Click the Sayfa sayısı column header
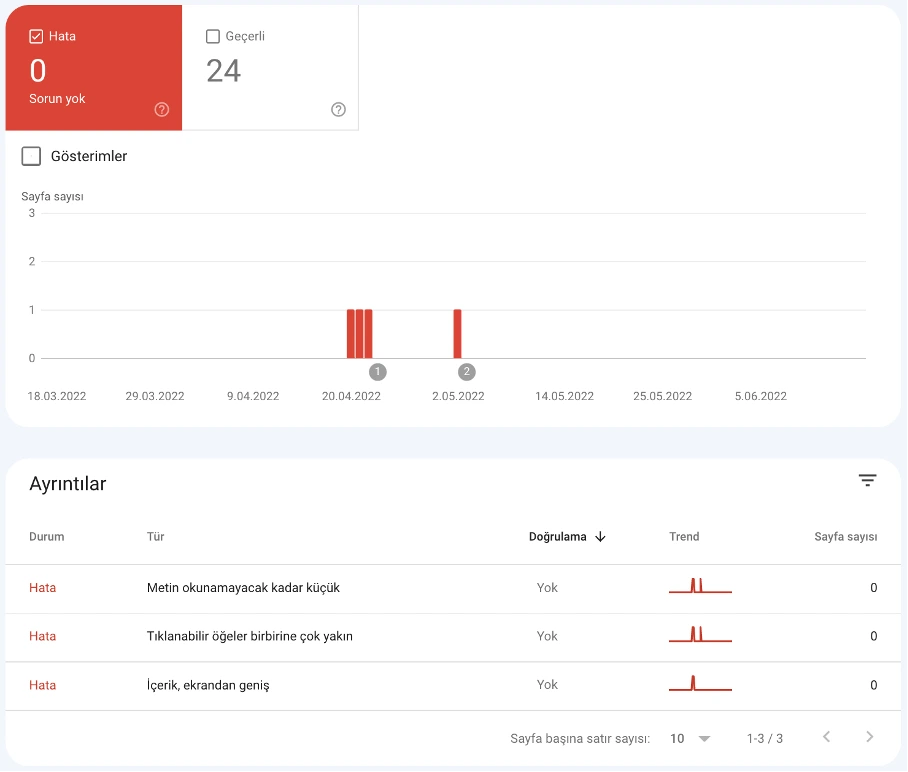The height and width of the screenshot is (772, 908). click(x=845, y=537)
